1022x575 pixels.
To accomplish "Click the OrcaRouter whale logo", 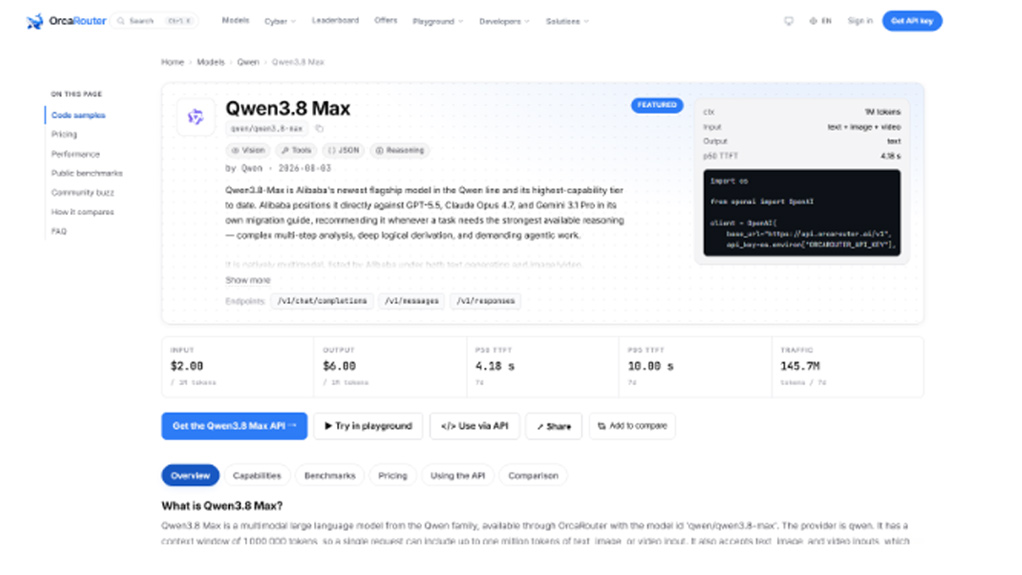I will coord(35,21).
